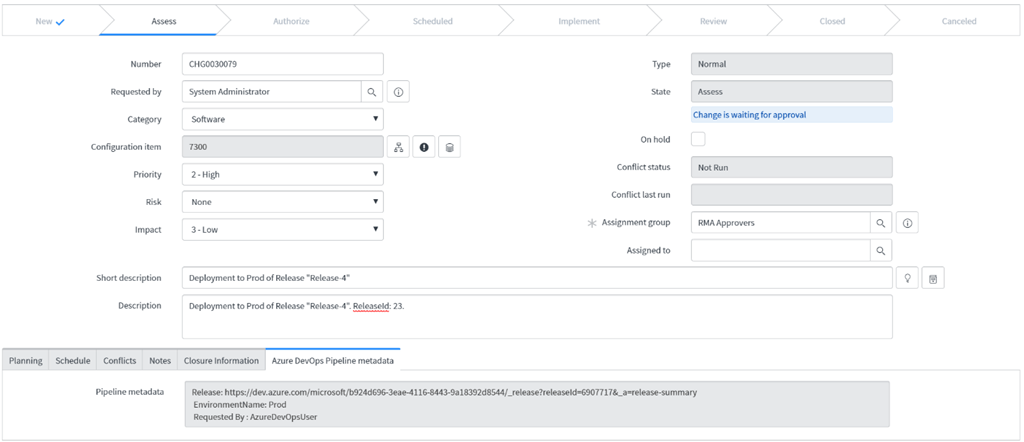
Task: Expand the Risk dropdown
Action: tap(283, 202)
